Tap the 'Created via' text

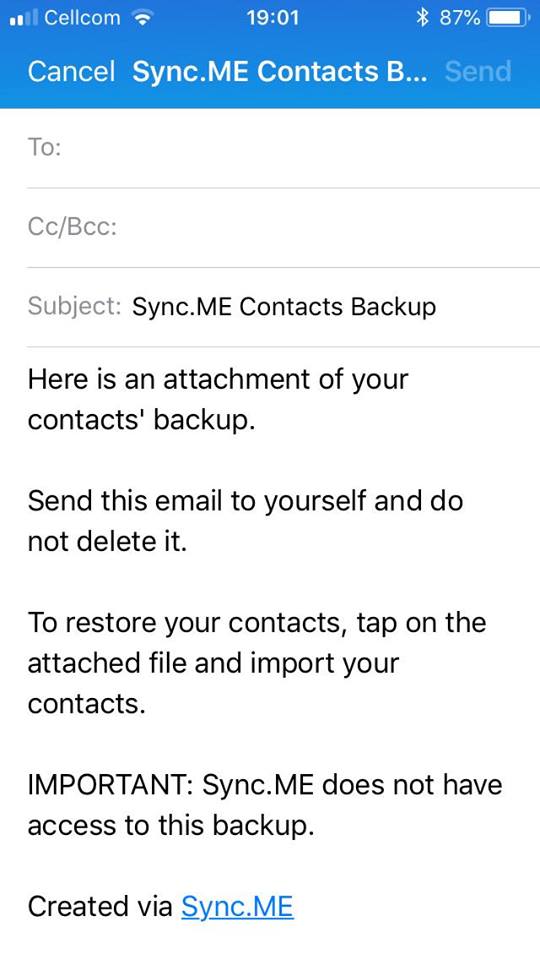click(100, 906)
